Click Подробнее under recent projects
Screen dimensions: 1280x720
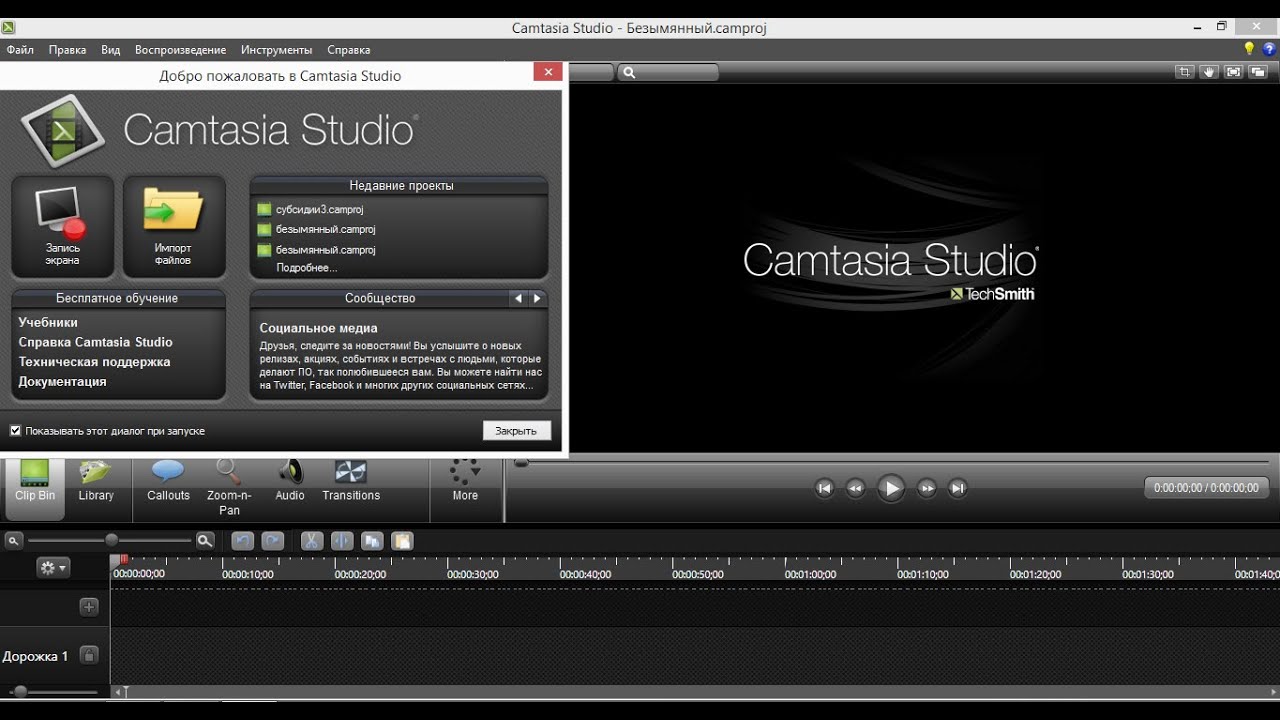coord(307,268)
